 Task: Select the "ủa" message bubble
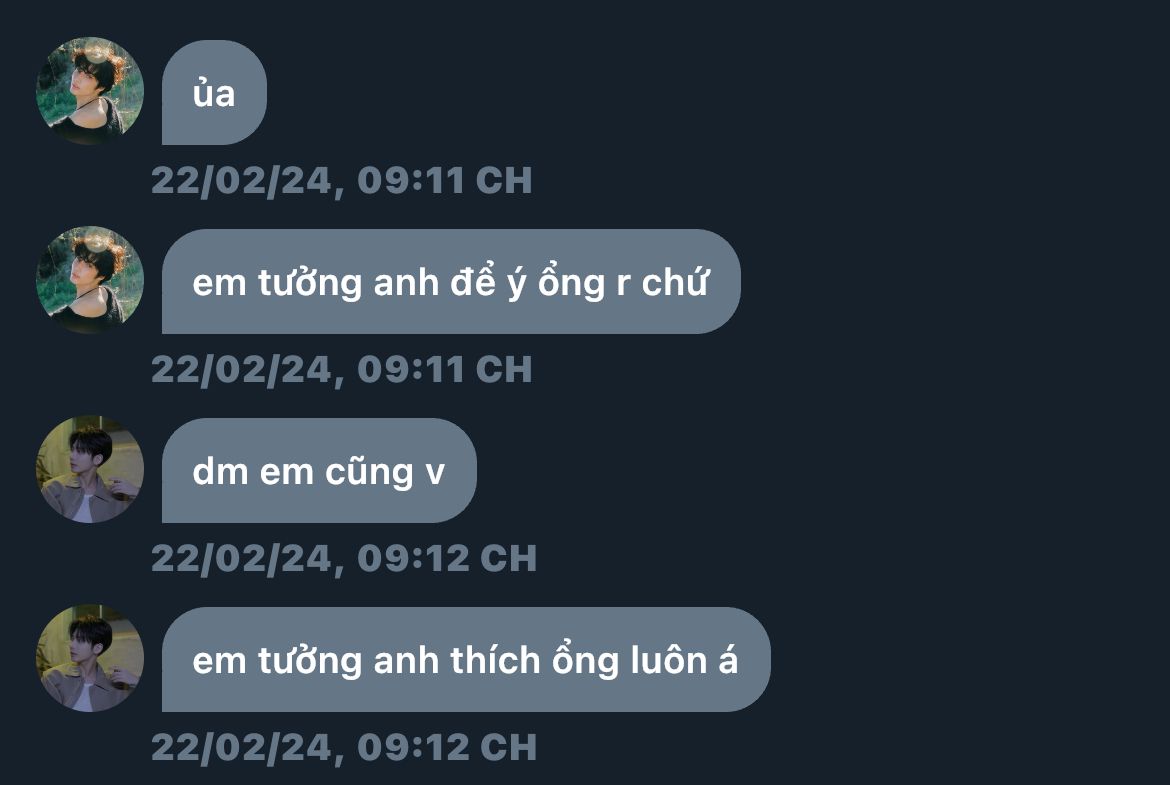(x=214, y=93)
